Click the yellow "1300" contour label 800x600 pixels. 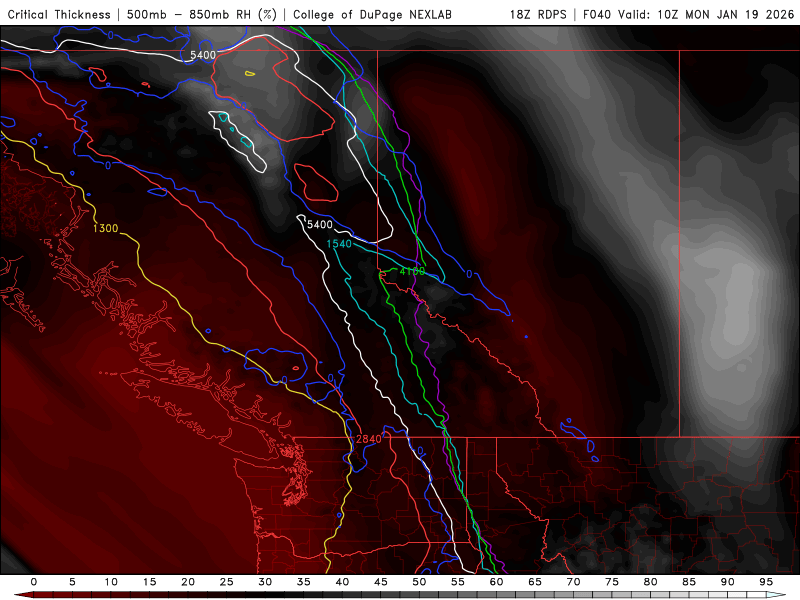[106, 228]
